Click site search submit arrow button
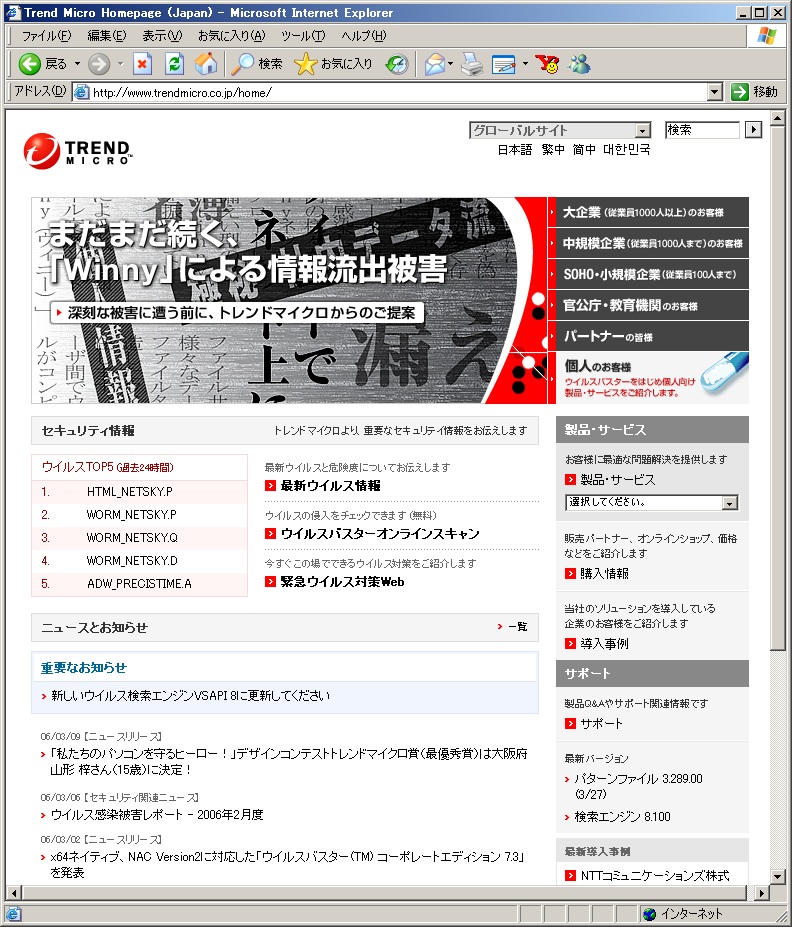The image size is (792, 927). [x=753, y=129]
